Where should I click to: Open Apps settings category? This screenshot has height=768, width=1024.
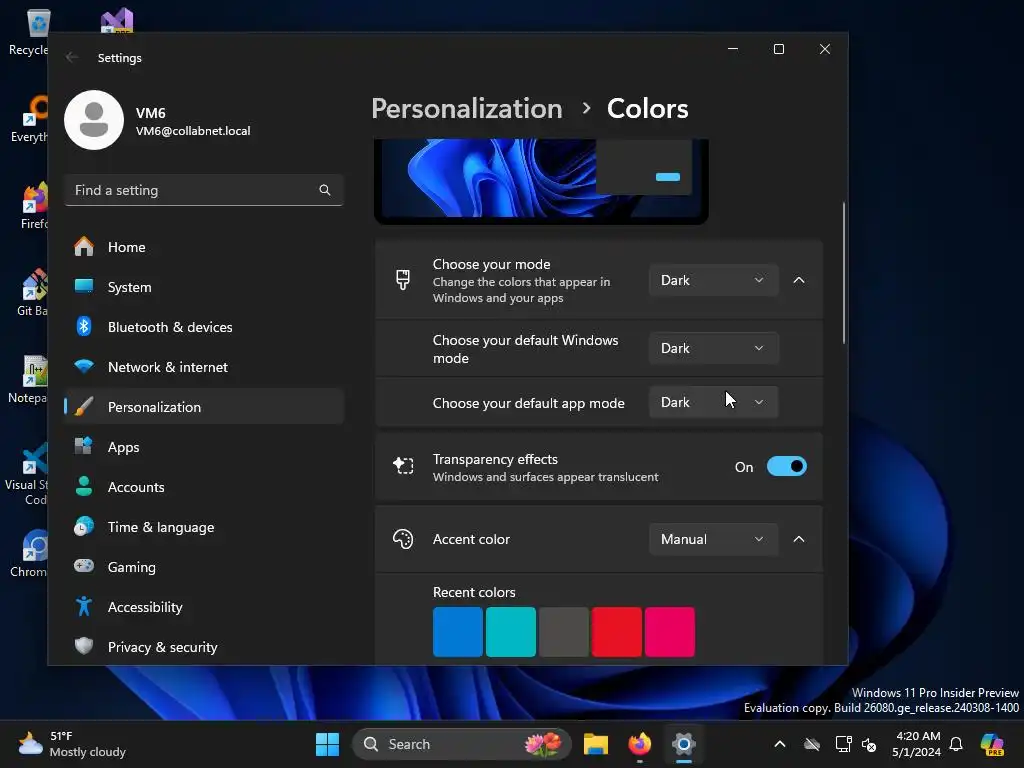click(x=204, y=447)
